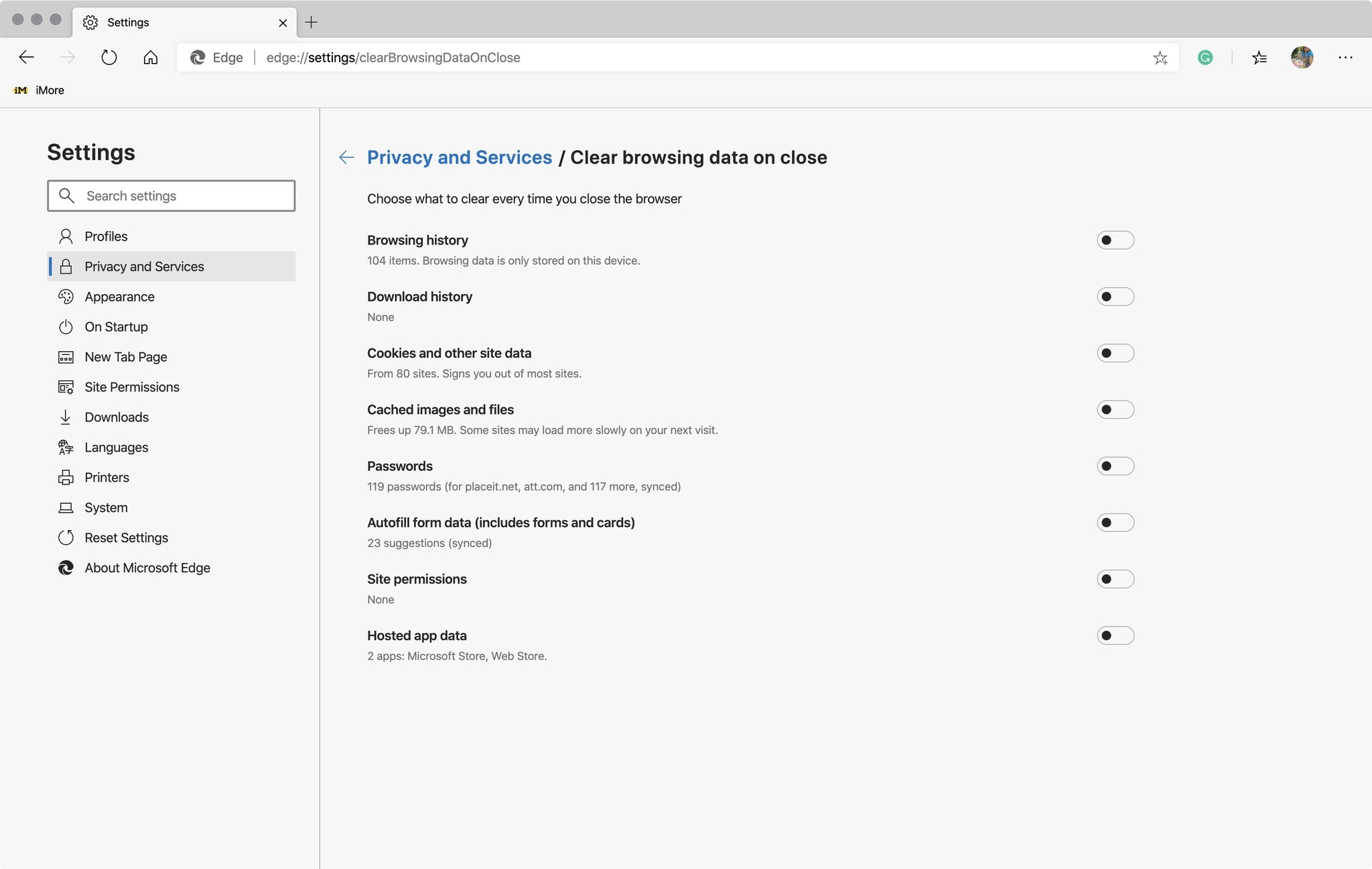Enable the Hosted app data toggle
This screenshot has height=869, width=1372.
pos(1115,636)
